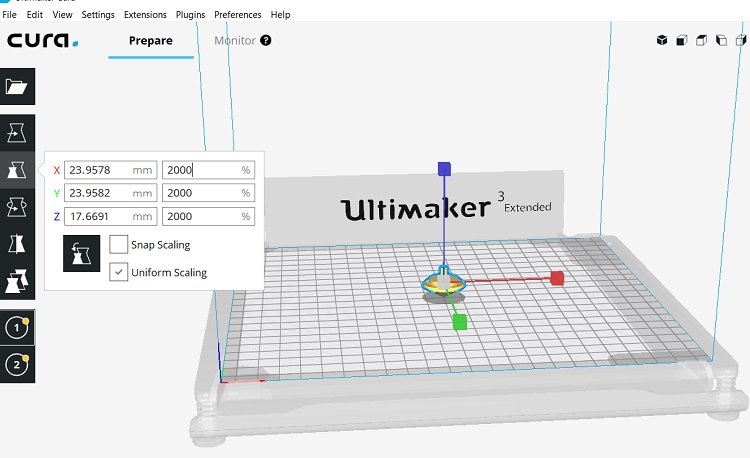Open the View menu
This screenshot has height=458, width=750.
62,15
